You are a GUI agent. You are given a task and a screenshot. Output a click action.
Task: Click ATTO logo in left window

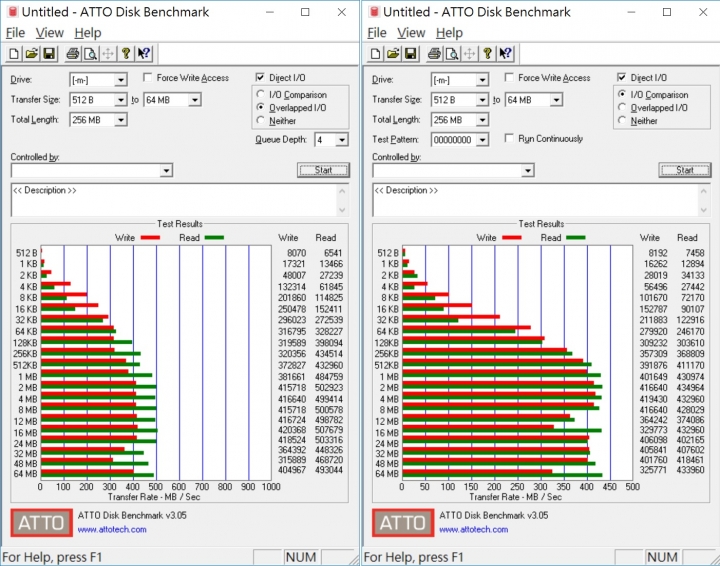(41, 522)
